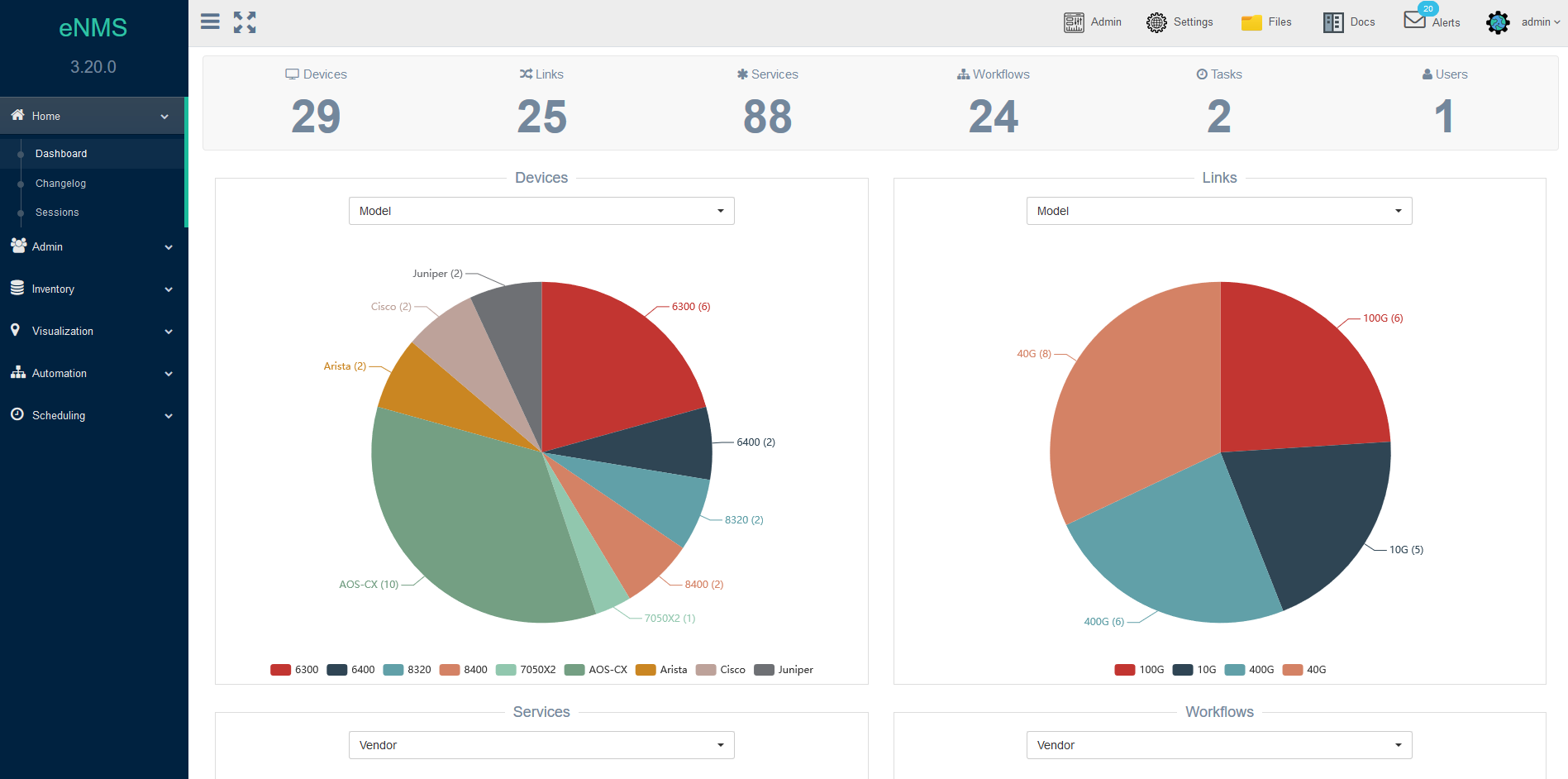Toggle the Arista legend entry
Image resolution: width=1568 pixels, height=779 pixels.
[x=661, y=670]
